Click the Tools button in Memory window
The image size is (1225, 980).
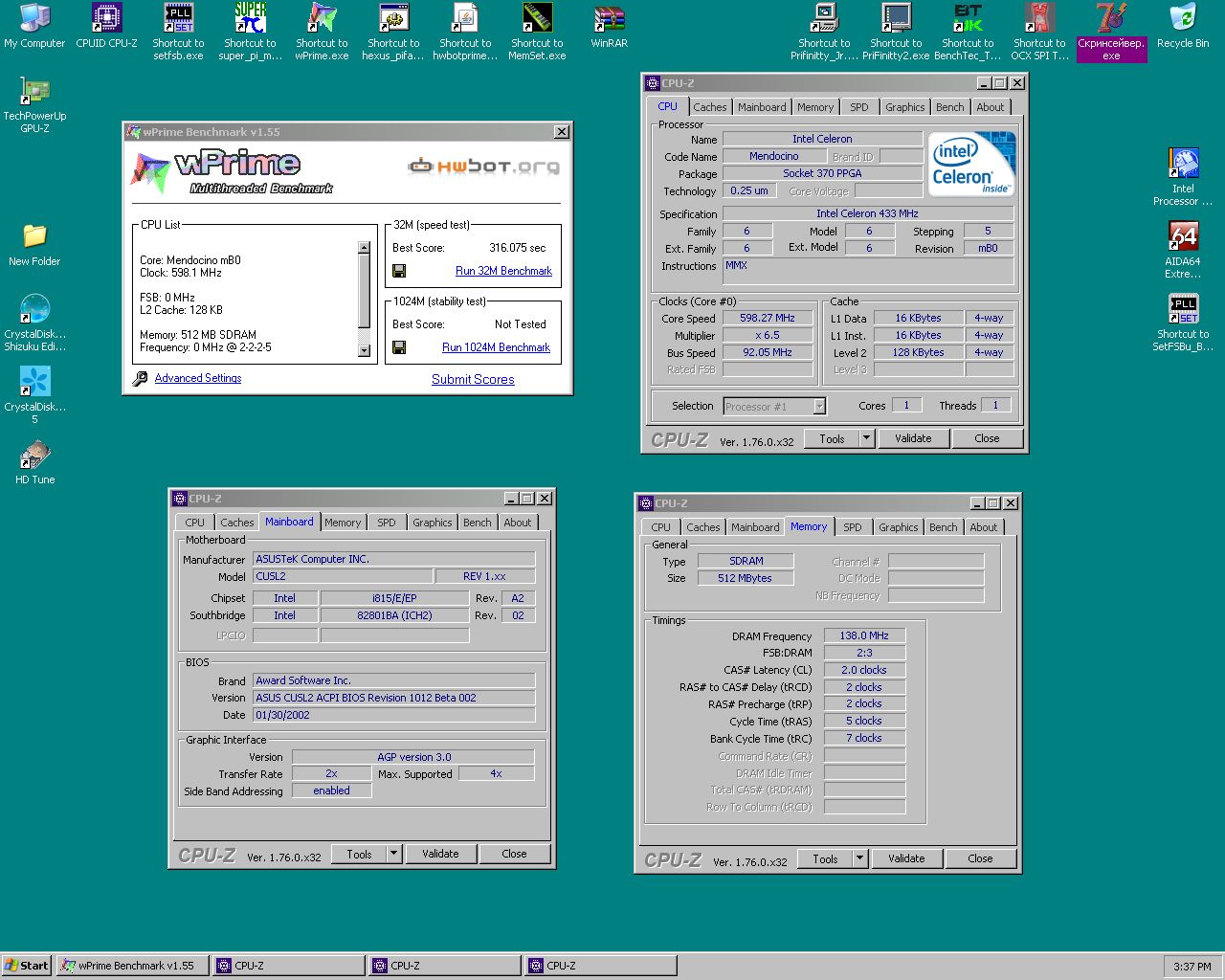825,858
